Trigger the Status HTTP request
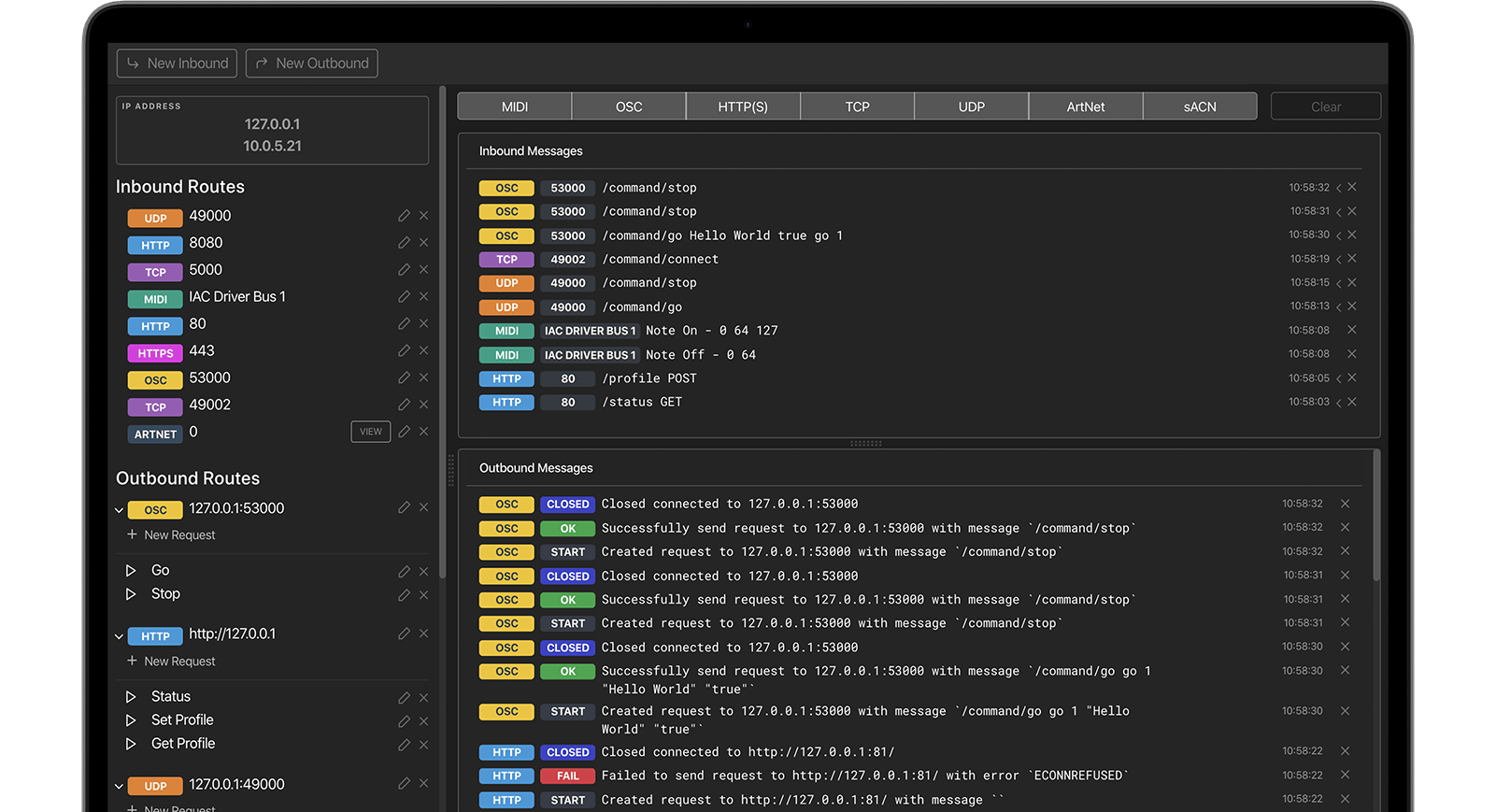This screenshot has width=1496, height=812. [131, 697]
